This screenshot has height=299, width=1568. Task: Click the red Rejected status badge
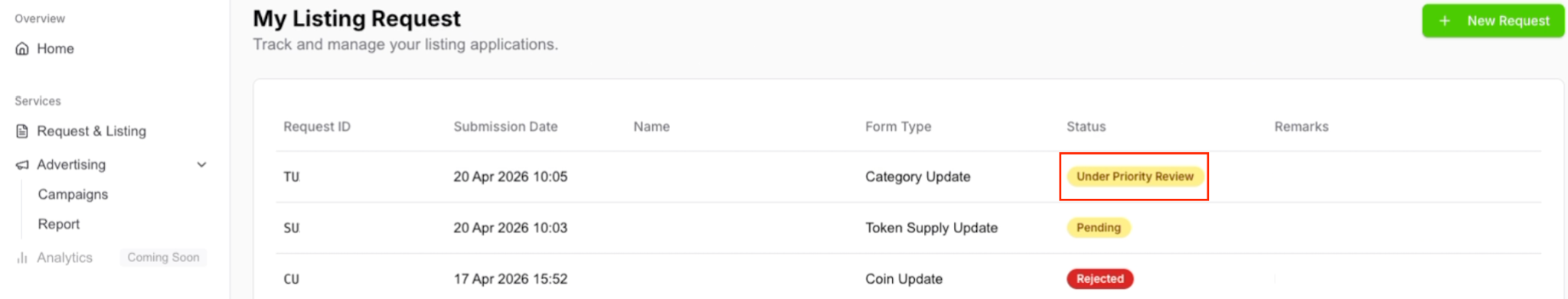[x=1100, y=279]
